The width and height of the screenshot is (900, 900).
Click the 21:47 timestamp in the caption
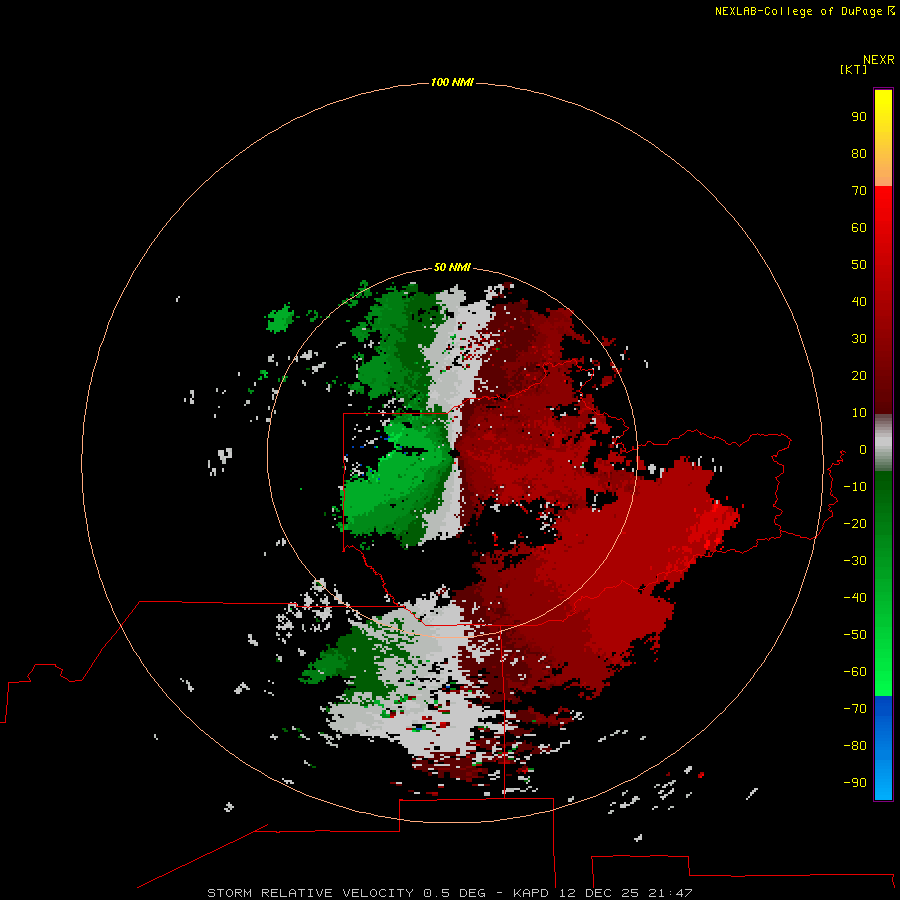[x=670, y=893]
